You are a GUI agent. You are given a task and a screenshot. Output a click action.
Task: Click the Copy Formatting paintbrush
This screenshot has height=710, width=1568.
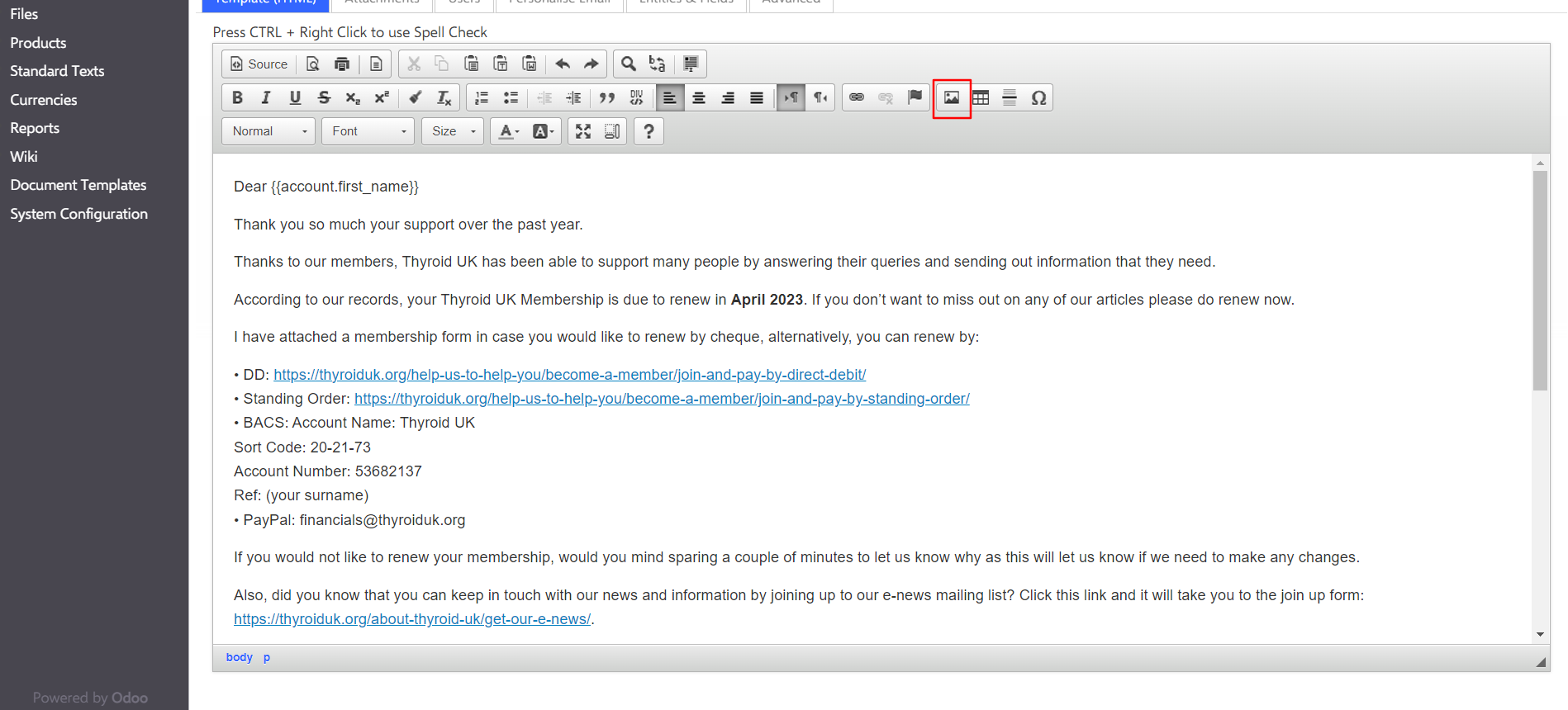[x=415, y=97]
